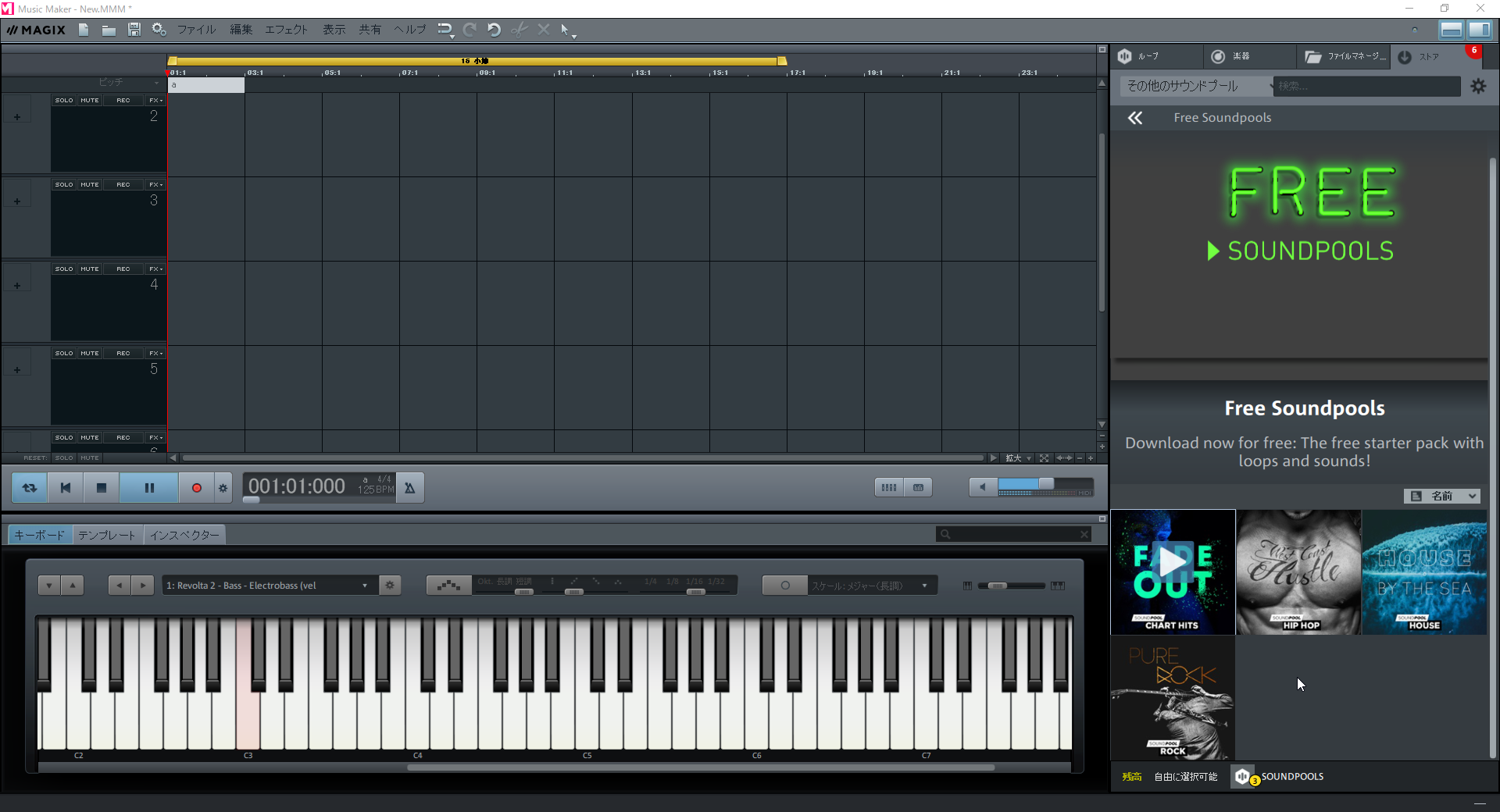Open a project with the folder icon
Image resolution: width=1500 pixels, height=812 pixels.
click(x=109, y=30)
